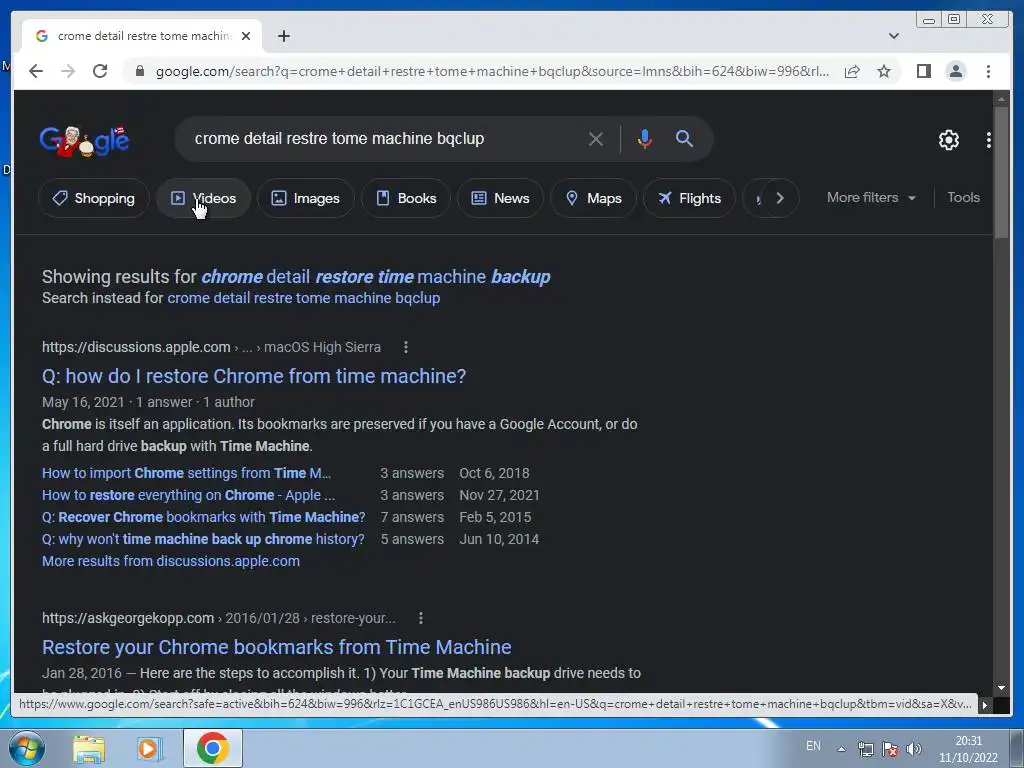
Task: Open Windows Media Player from taskbar
Action: point(149,748)
